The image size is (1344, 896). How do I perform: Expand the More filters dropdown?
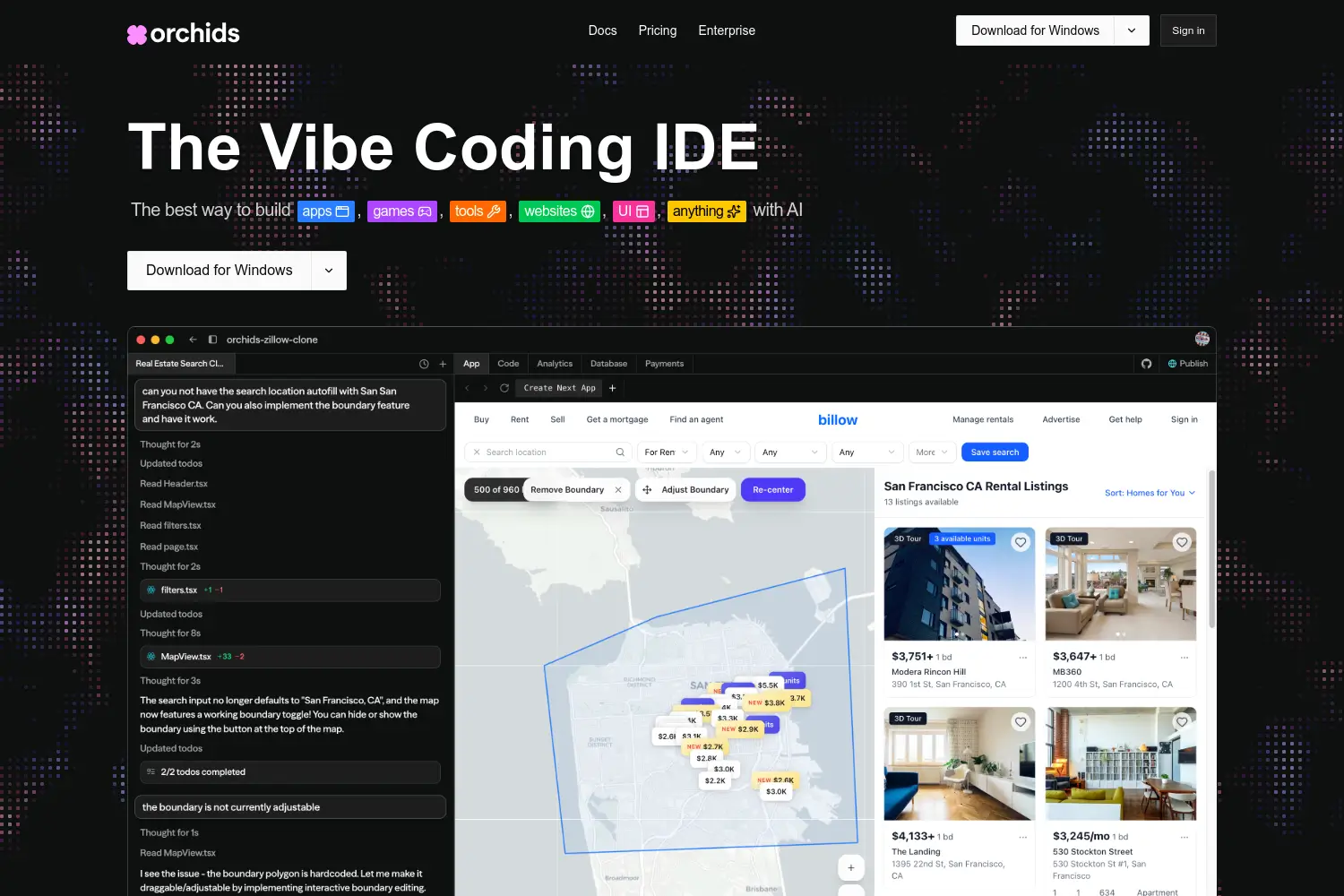coord(932,452)
